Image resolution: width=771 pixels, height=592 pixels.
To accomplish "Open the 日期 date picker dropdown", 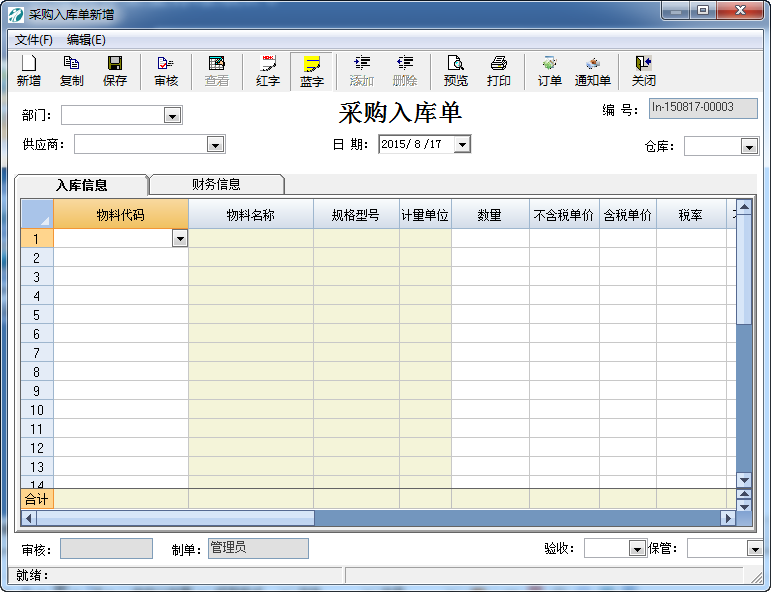I will click(x=462, y=145).
